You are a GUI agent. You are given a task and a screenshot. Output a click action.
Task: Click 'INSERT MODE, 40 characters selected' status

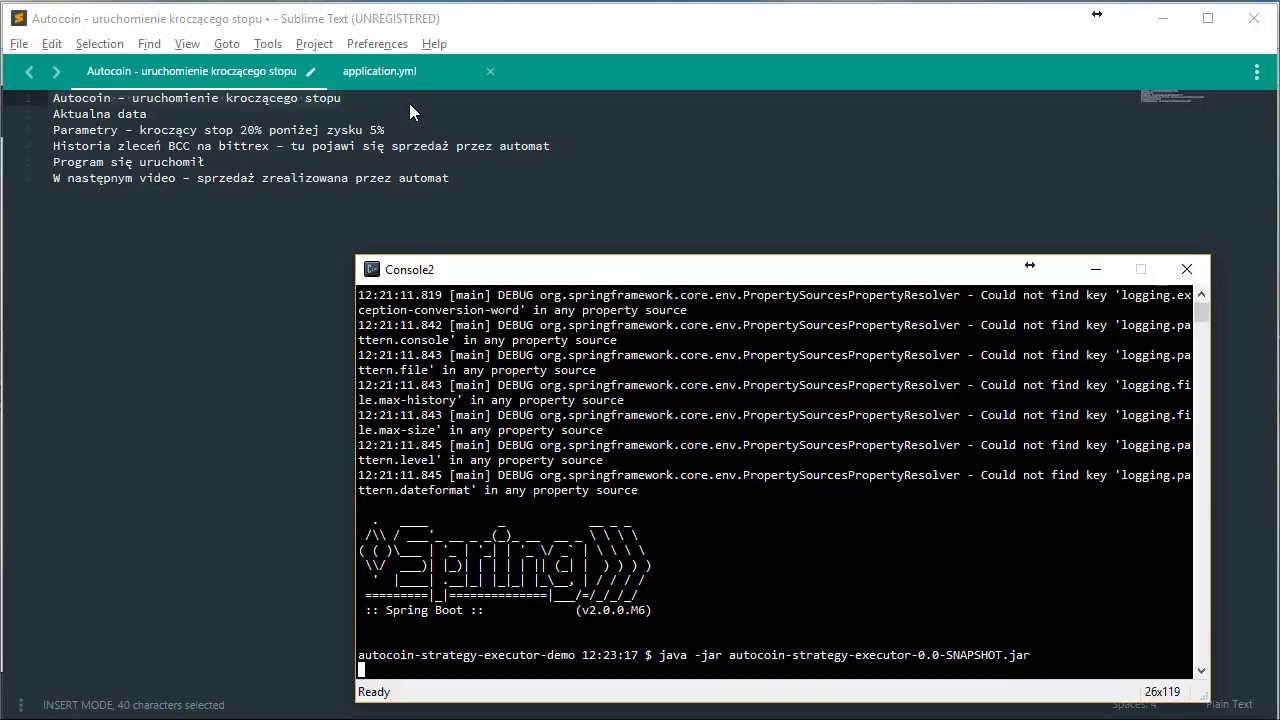tap(133, 705)
